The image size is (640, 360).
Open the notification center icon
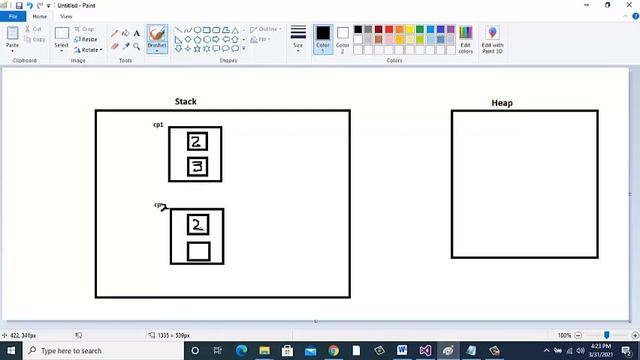click(627, 351)
